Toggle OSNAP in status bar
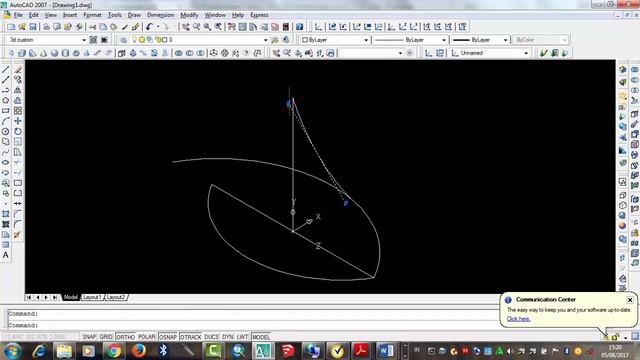The height and width of the screenshot is (360, 640). coord(168,337)
